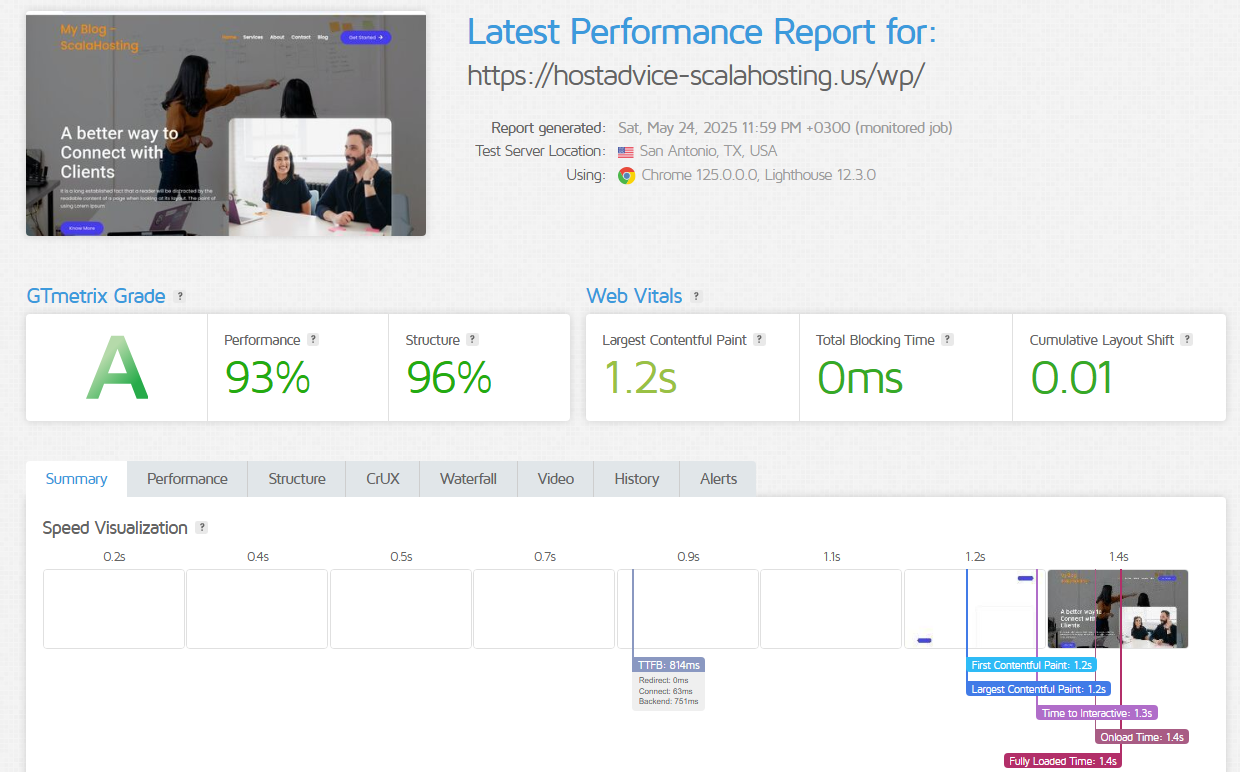Select the Summary tab
The width and height of the screenshot is (1240, 772).
coord(76,479)
